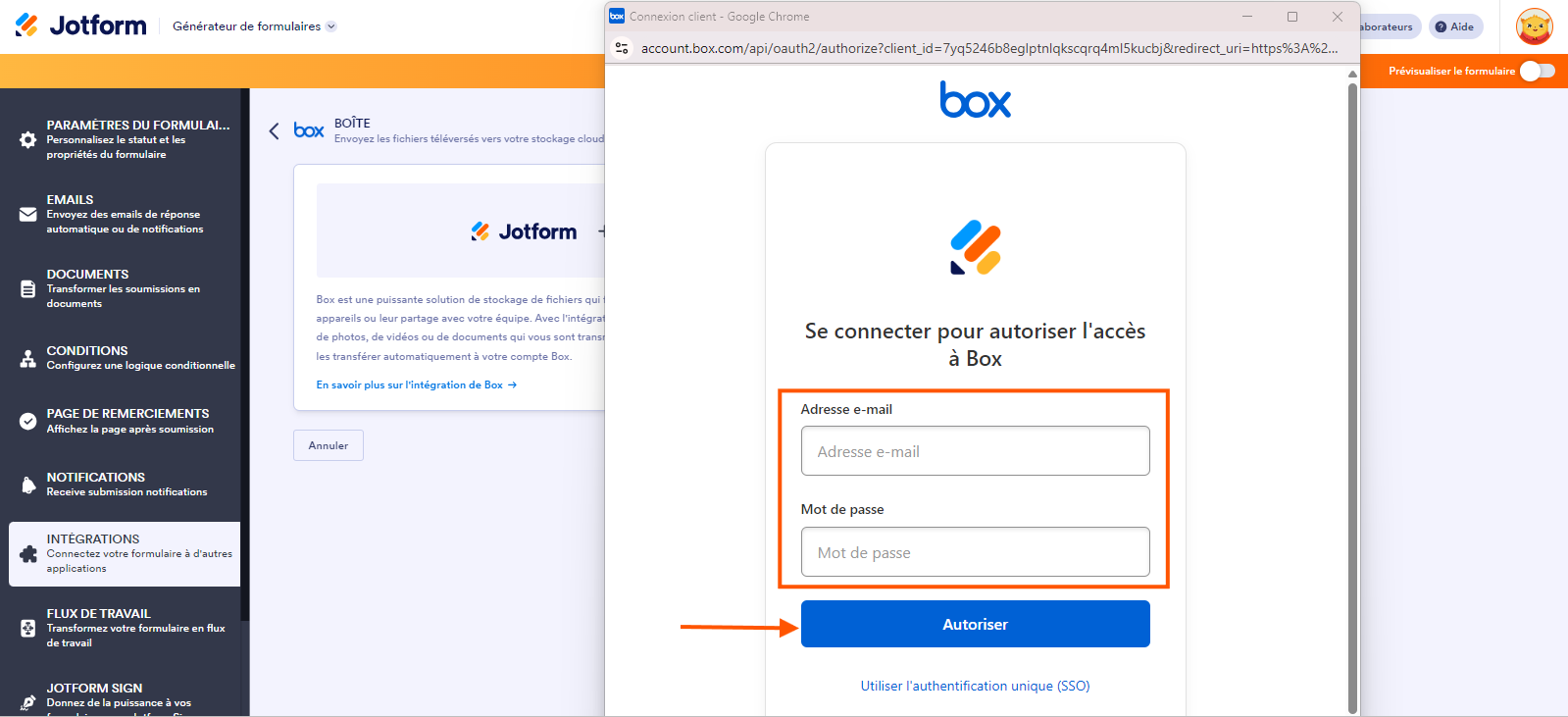
Task: Open the Générateur de formulaires dropdown
Action: [x=254, y=26]
